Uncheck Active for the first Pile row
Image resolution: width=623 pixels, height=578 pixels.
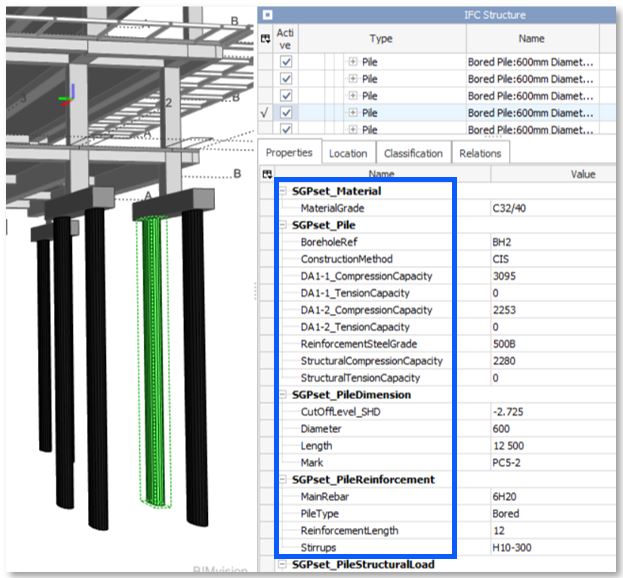pyautogui.click(x=286, y=62)
